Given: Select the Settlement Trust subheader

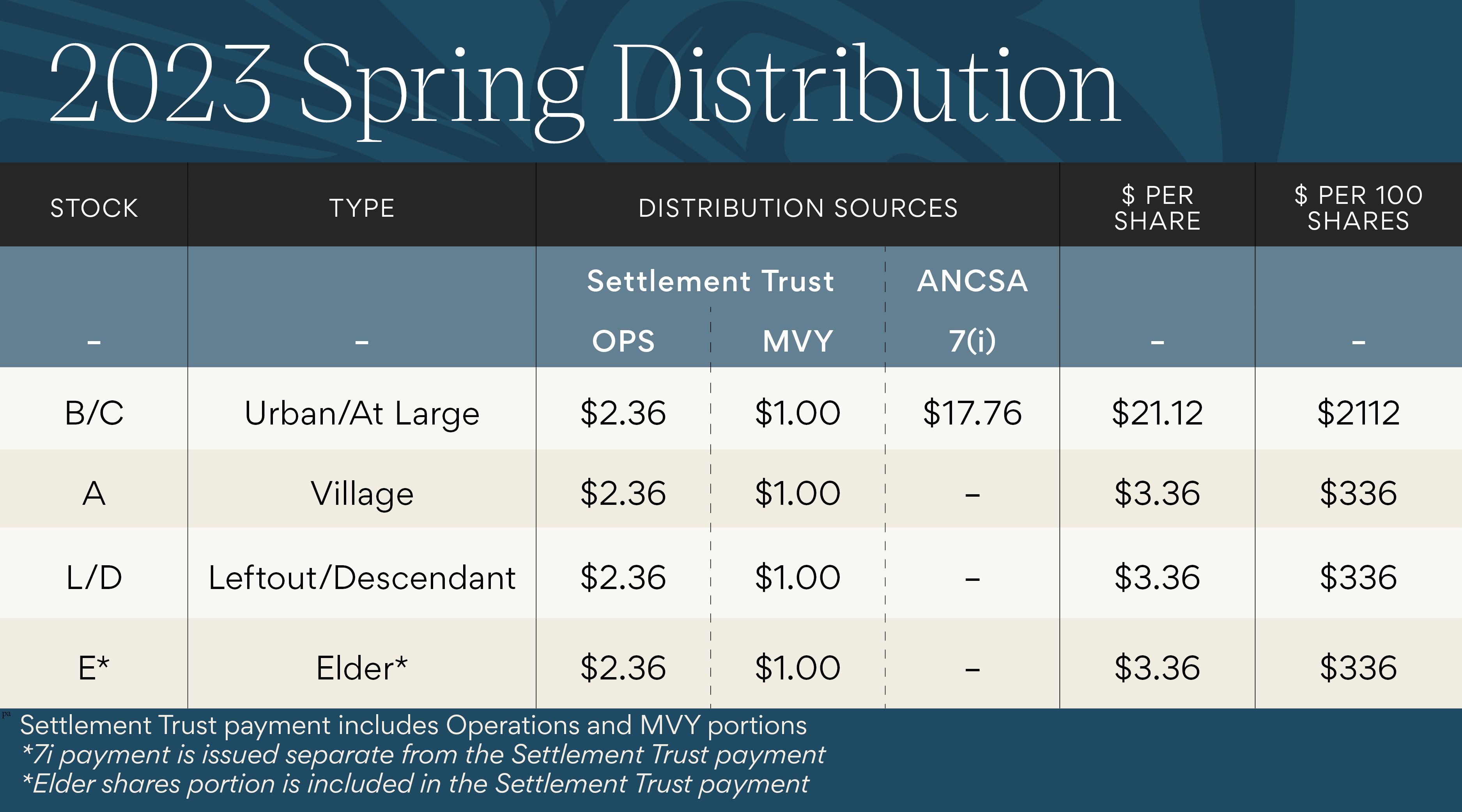Looking at the screenshot, I should (x=710, y=281).
